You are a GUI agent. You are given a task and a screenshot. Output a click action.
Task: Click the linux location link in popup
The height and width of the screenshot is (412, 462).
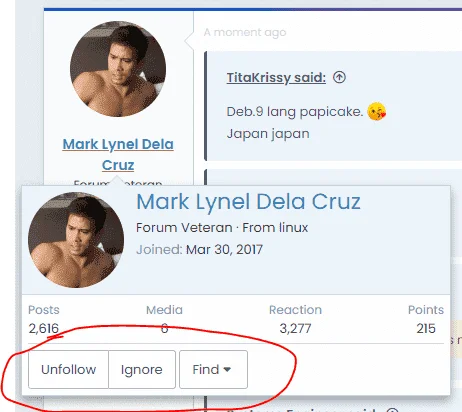pyautogui.click(x=293, y=228)
